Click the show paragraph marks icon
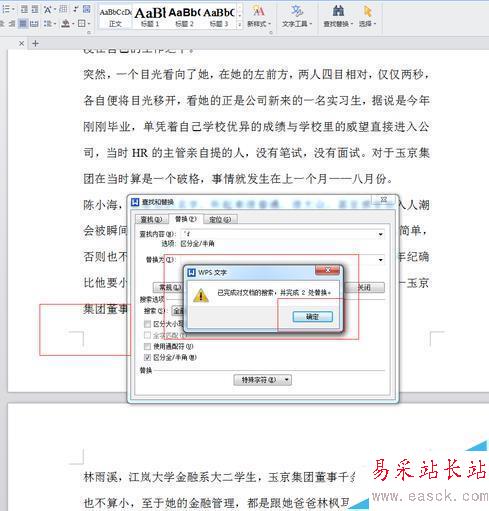This screenshot has height=511, width=489. 76,9
